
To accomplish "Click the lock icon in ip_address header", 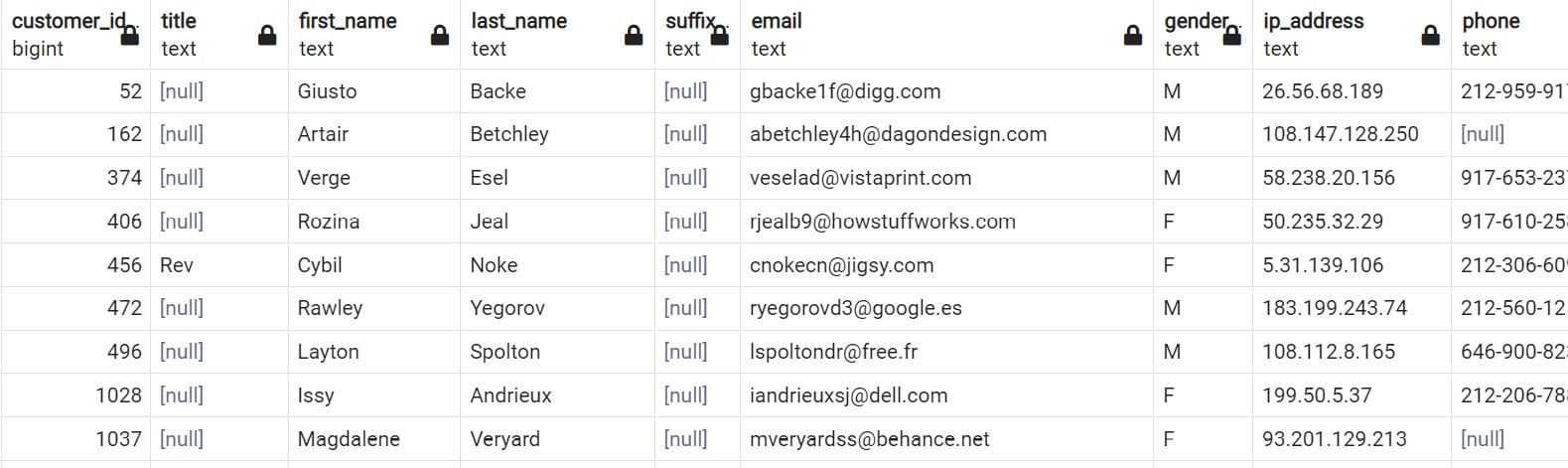I will (x=1430, y=36).
